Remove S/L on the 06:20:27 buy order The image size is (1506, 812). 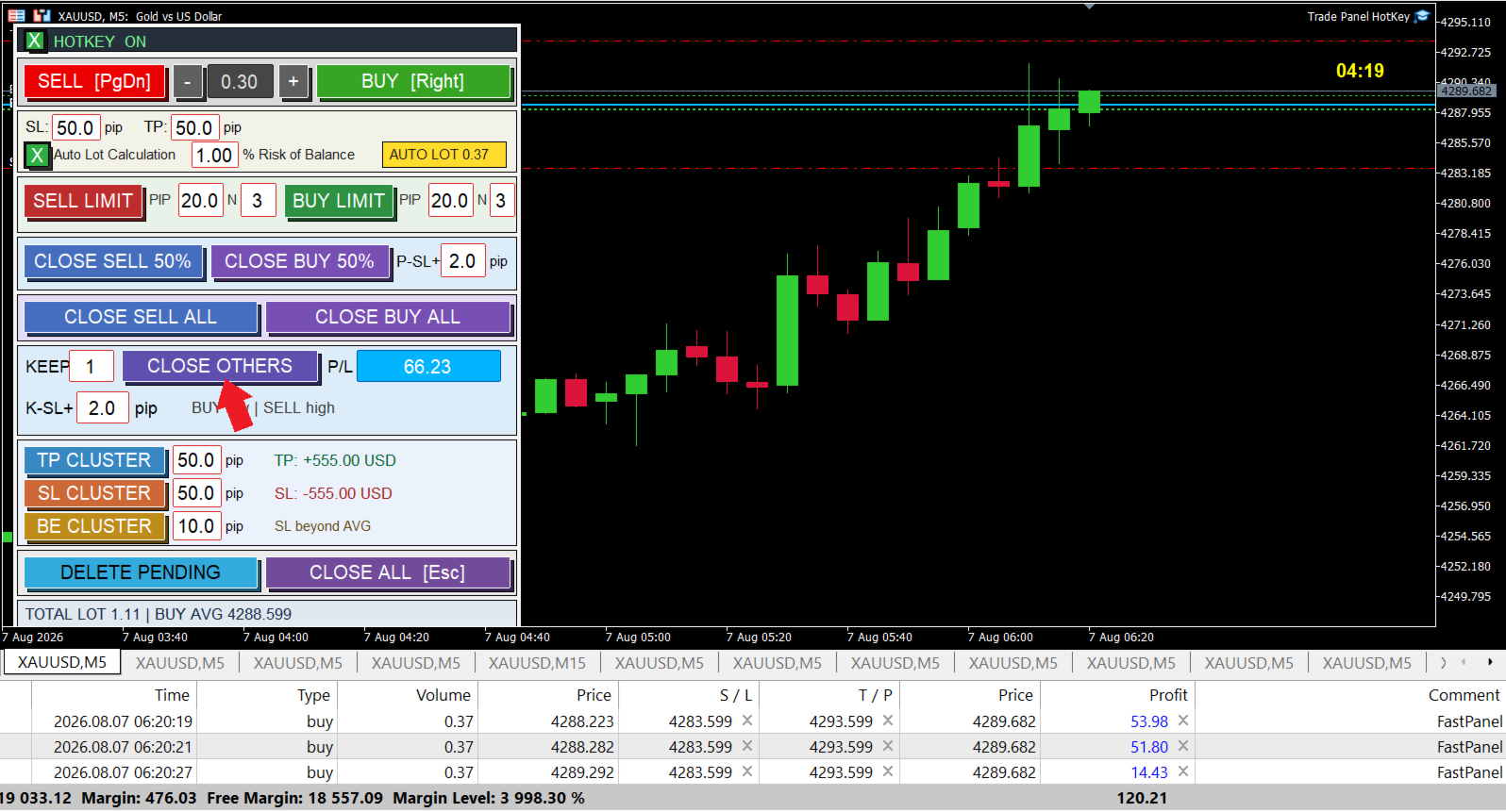[747, 771]
